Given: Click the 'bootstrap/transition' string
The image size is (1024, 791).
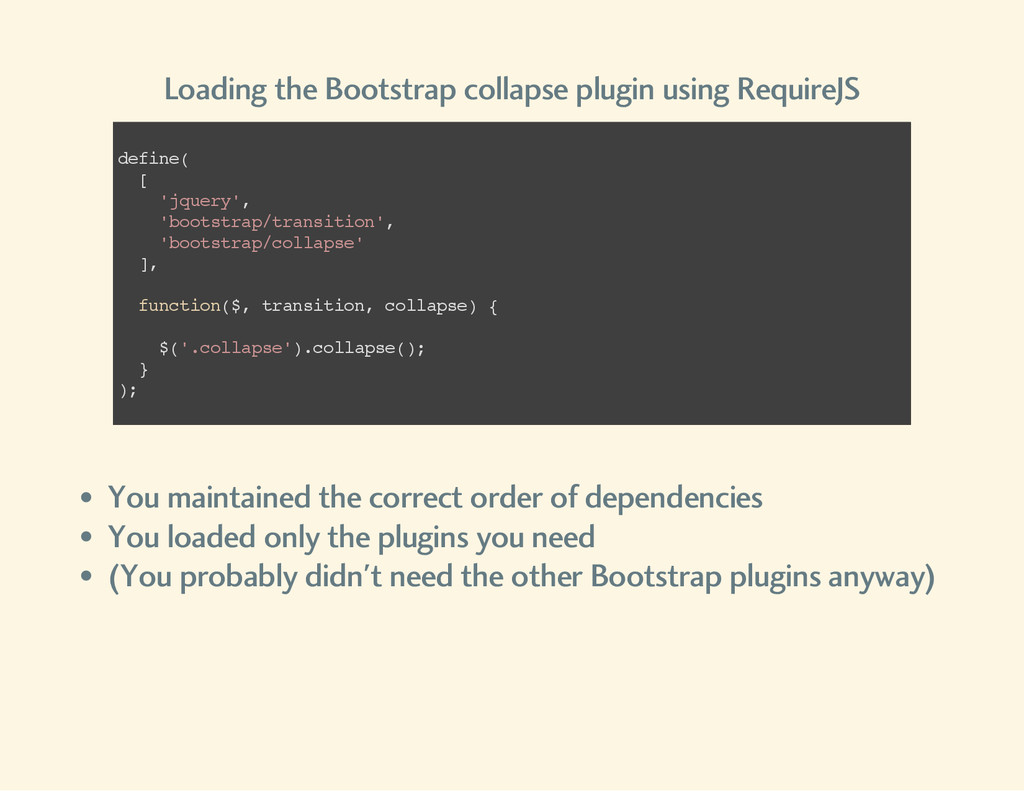Looking at the screenshot, I should tap(271, 222).
